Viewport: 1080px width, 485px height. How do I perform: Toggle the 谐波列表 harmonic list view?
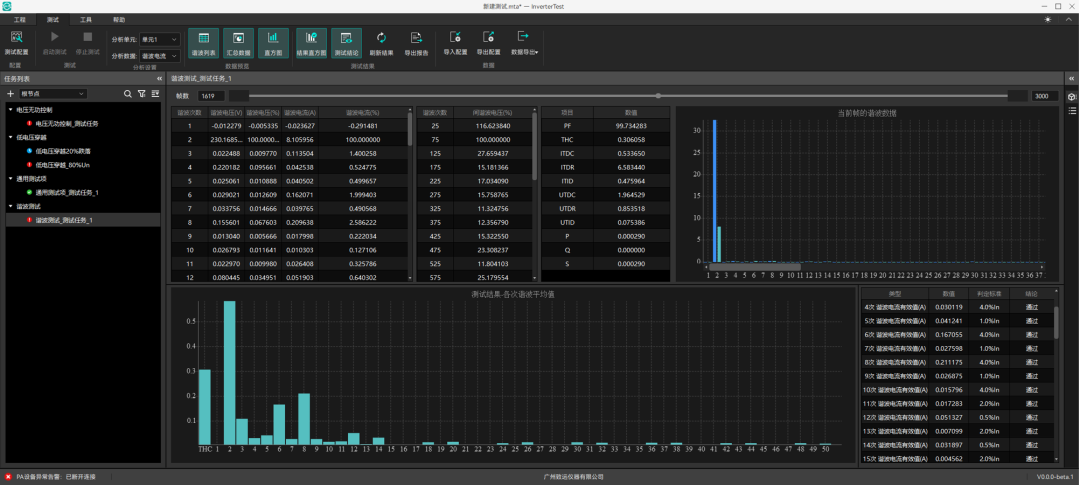tap(203, 41)
